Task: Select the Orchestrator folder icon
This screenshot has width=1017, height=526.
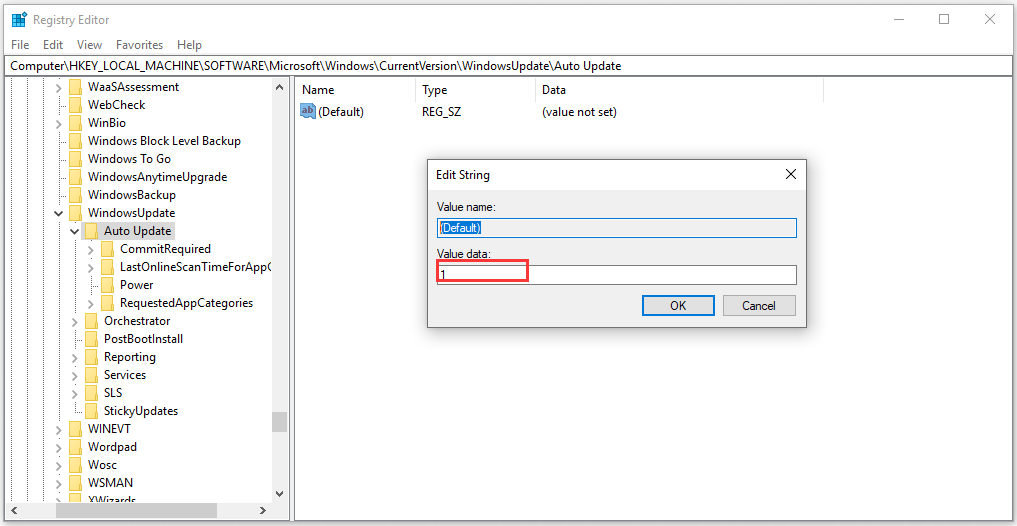Action: click(91, 321)
